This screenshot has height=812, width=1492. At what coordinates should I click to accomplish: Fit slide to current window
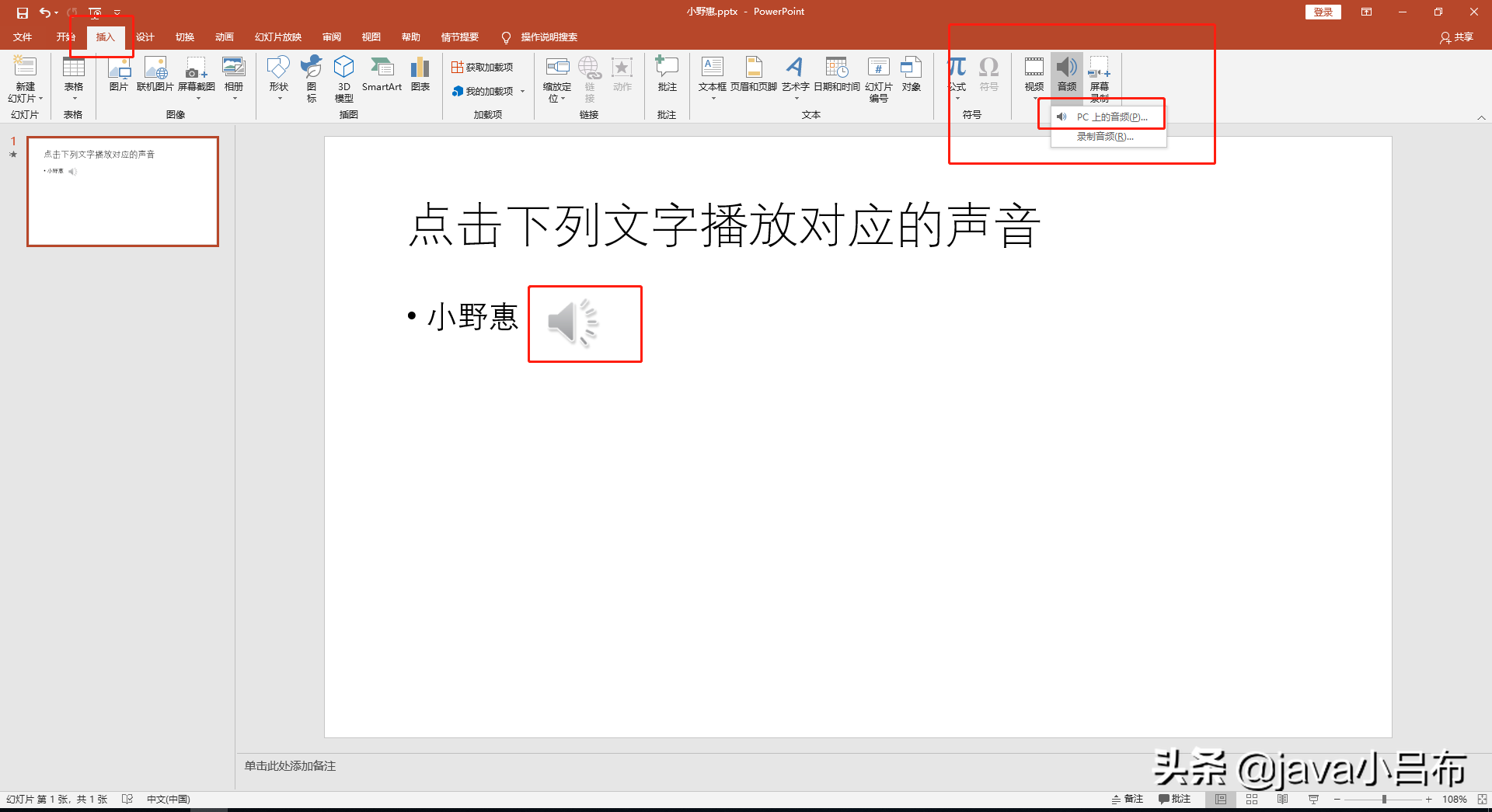[1482, 799]
